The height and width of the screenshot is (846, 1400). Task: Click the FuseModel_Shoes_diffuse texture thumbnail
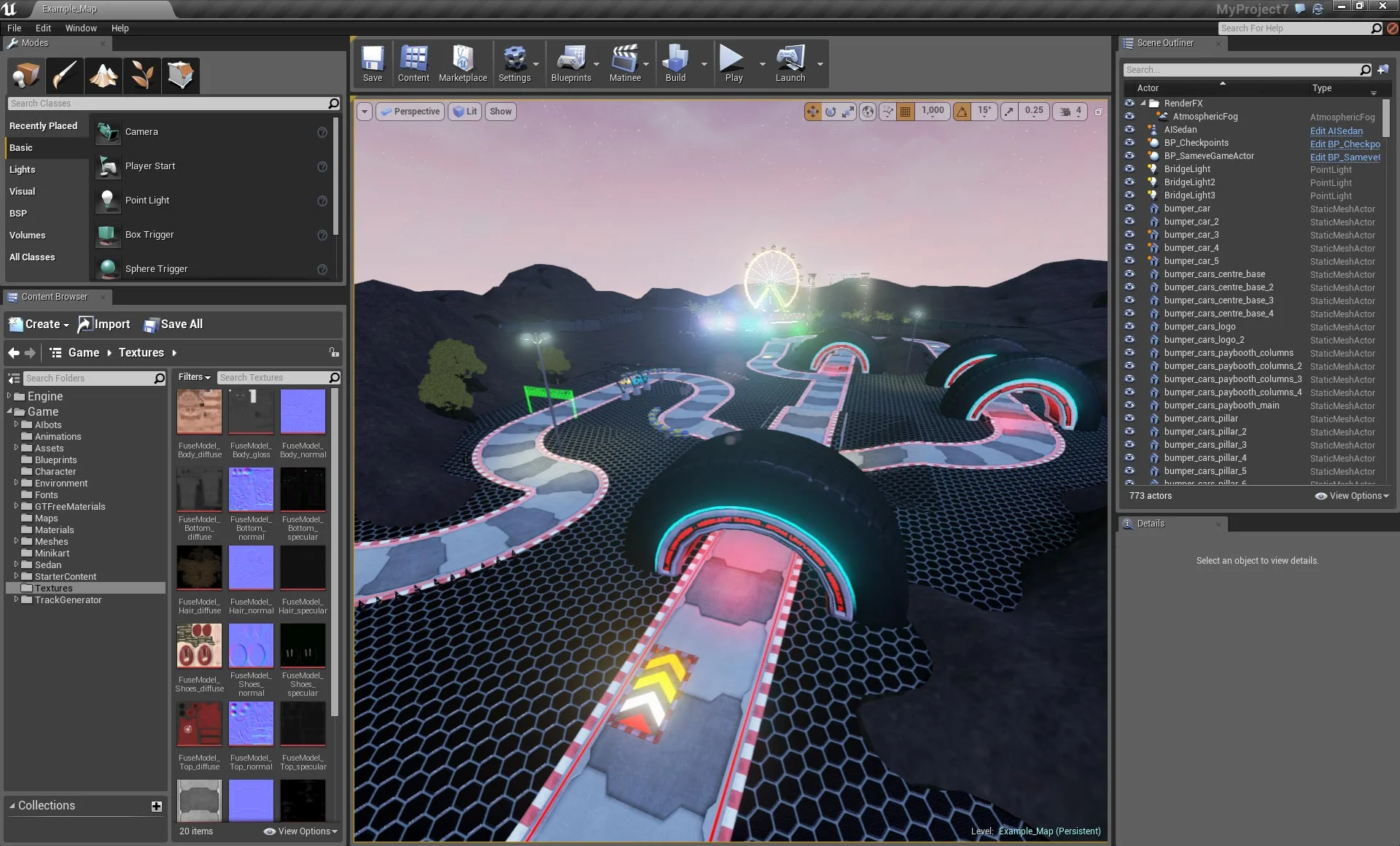[199, 646]
